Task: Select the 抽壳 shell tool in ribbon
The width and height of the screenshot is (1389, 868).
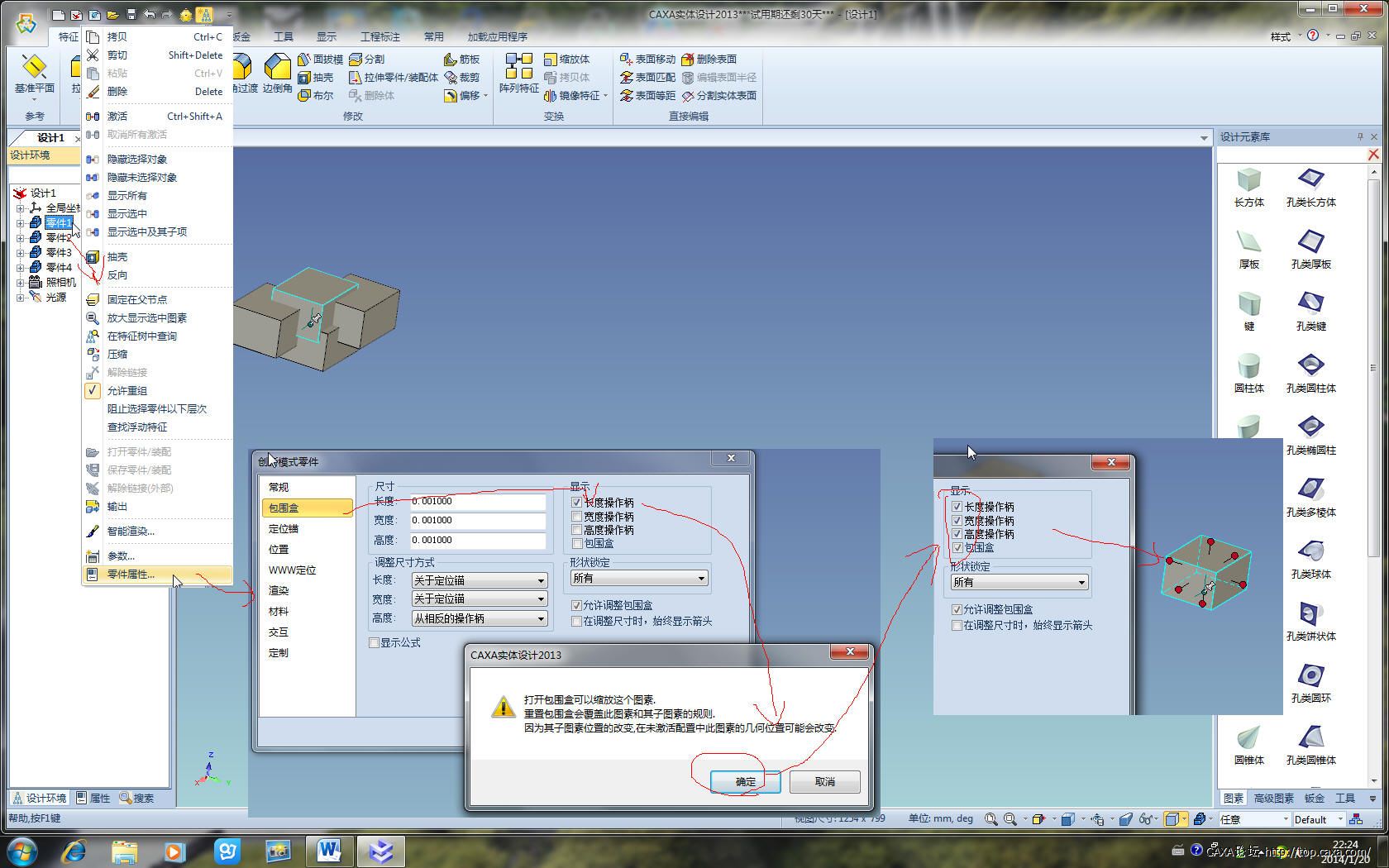Action: tap(304, 78)
